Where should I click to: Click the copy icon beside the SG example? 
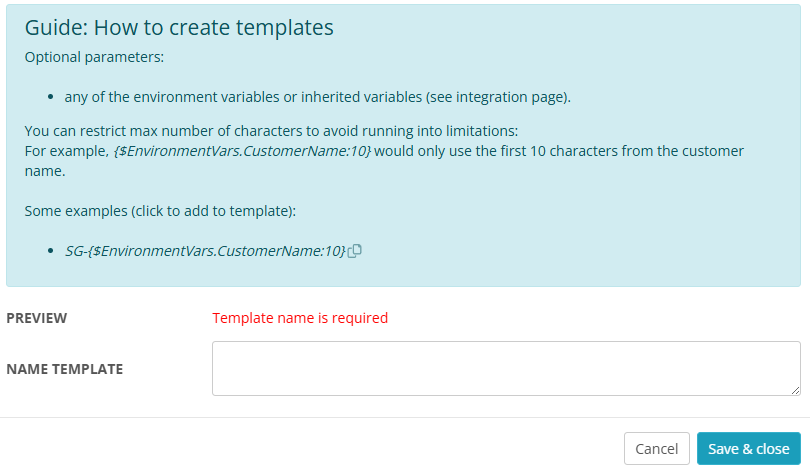pyautogui.click(x=355, y=251)
